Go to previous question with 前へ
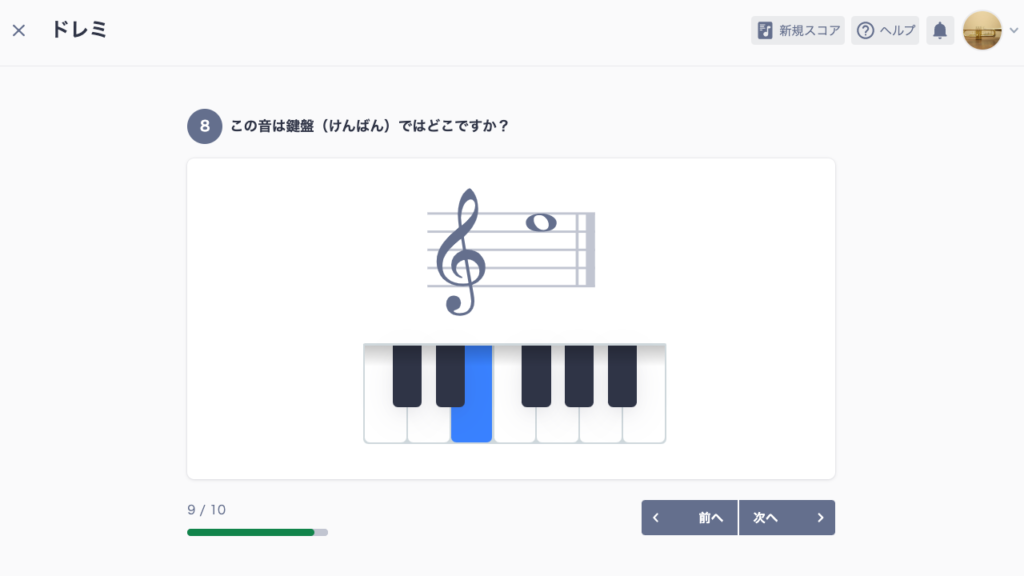 click(690, 518)
